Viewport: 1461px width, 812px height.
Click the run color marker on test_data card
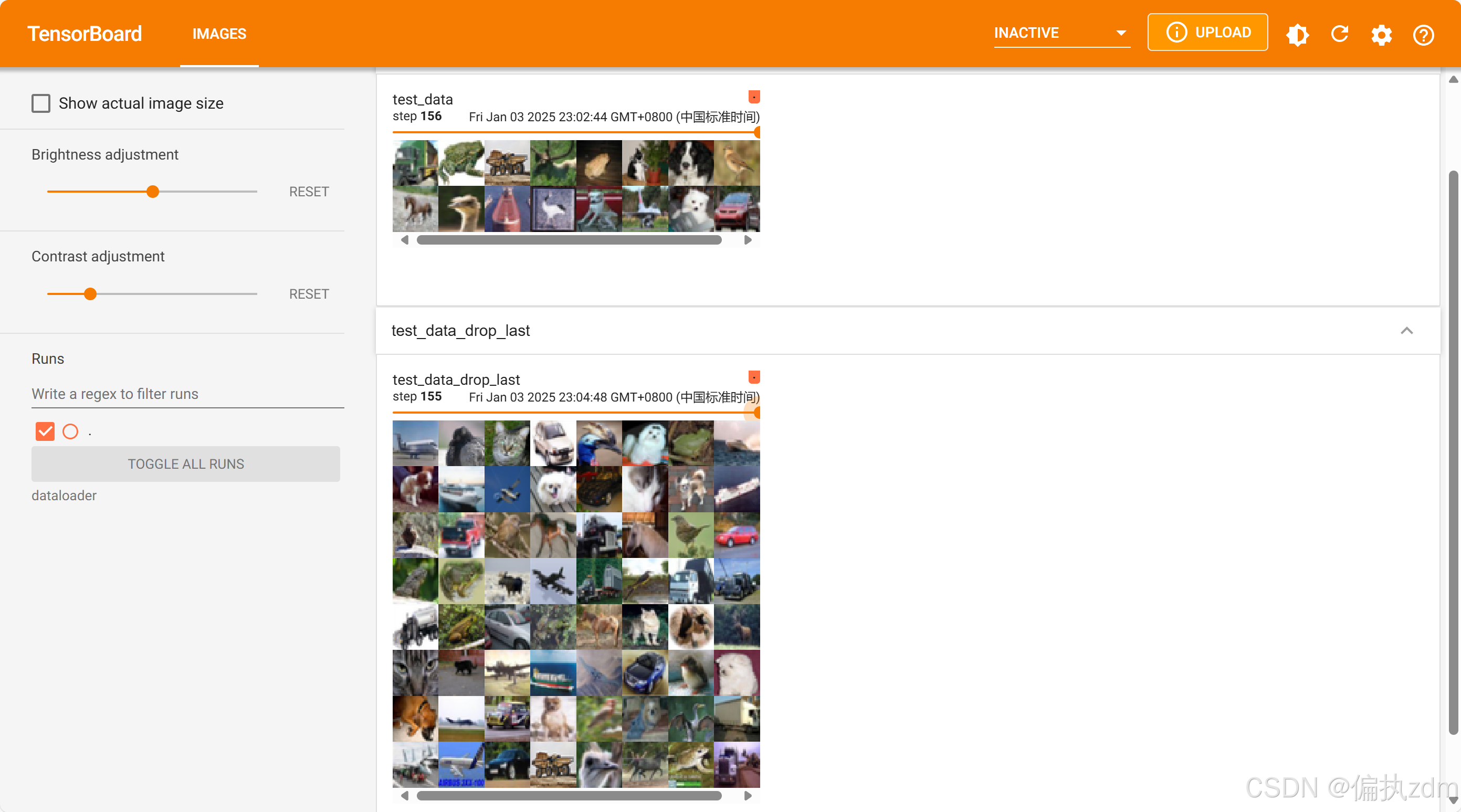pos(754,97)
